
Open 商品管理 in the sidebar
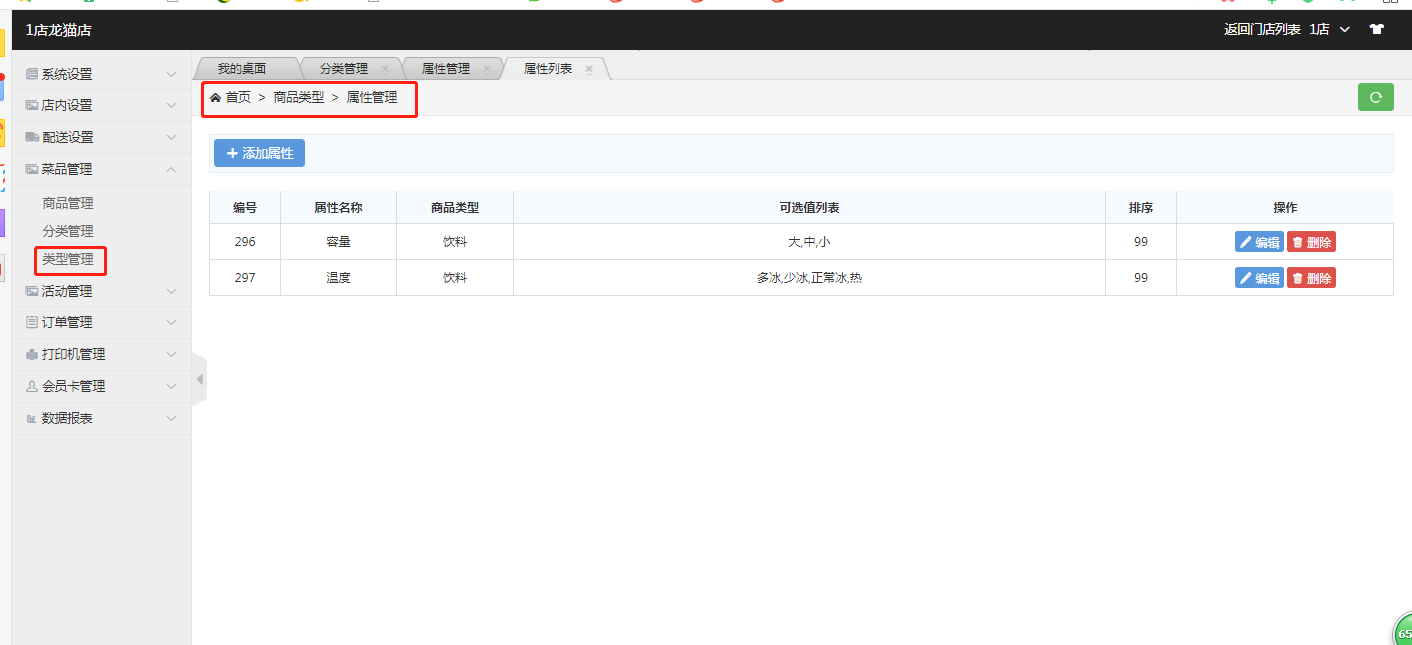tap(68, 203)
